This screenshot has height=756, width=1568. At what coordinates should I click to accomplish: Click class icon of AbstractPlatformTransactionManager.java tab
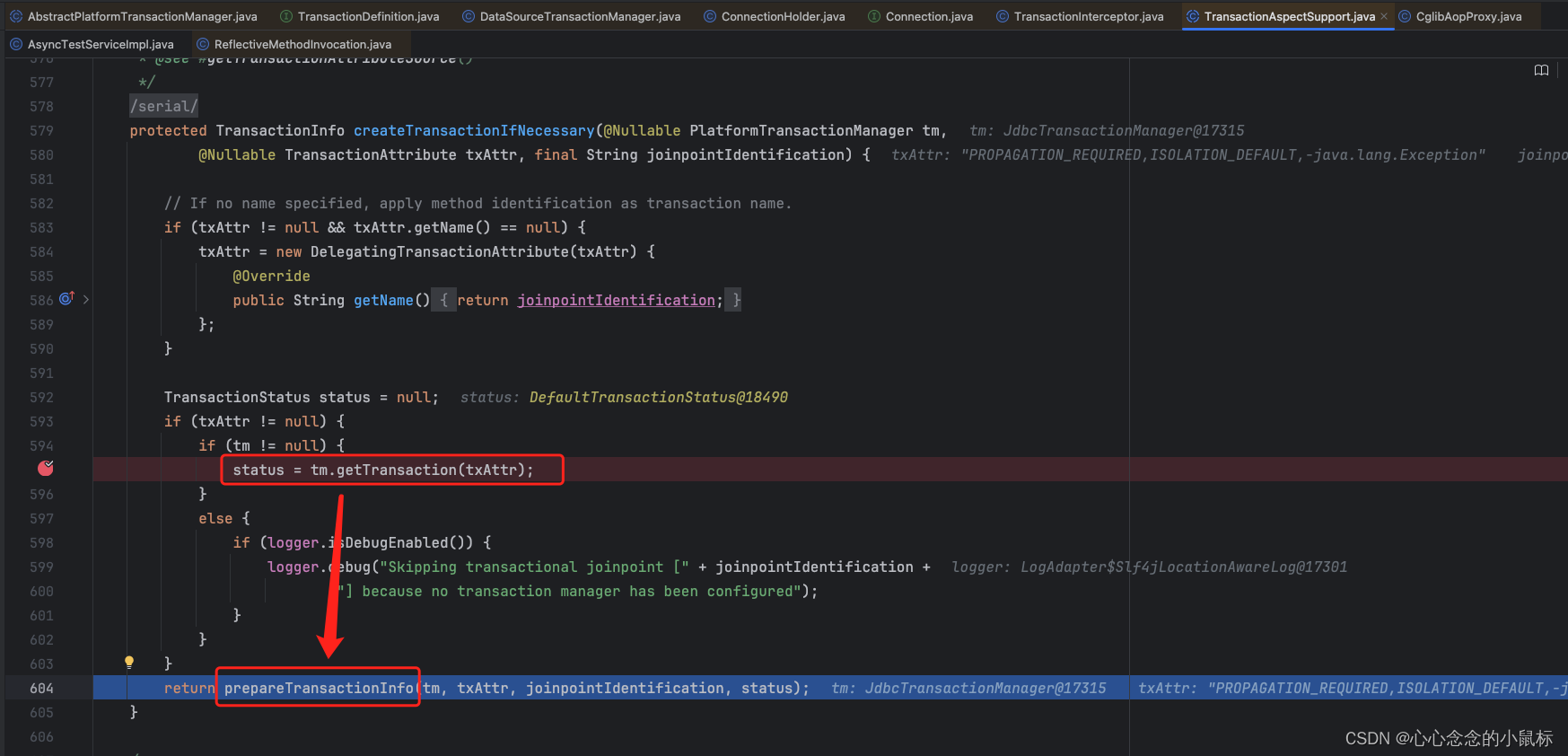16,16
